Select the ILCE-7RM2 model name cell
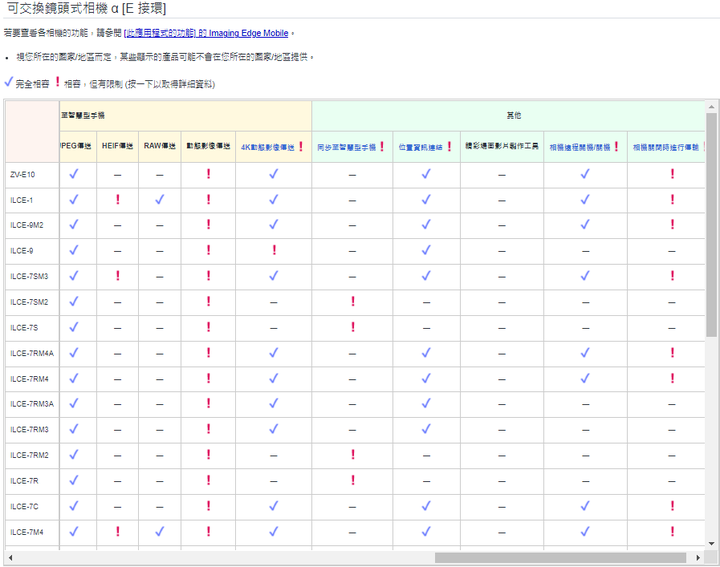 point(32,456)
